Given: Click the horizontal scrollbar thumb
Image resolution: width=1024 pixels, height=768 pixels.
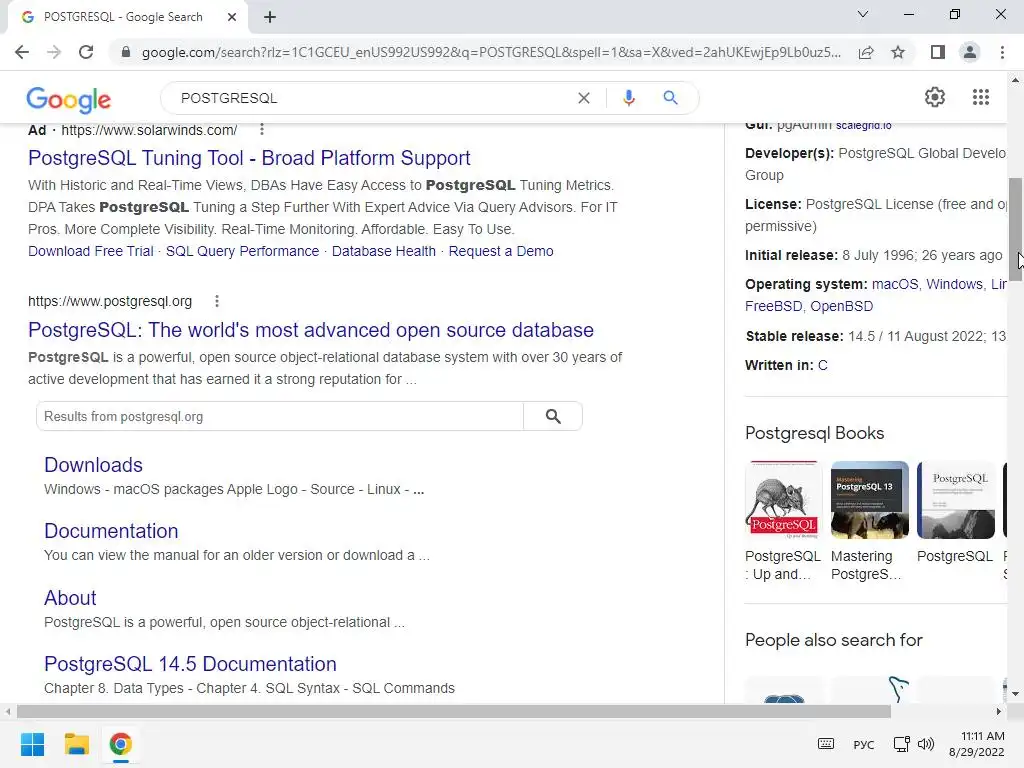Looking at the screenshot, I should point(454,711).
